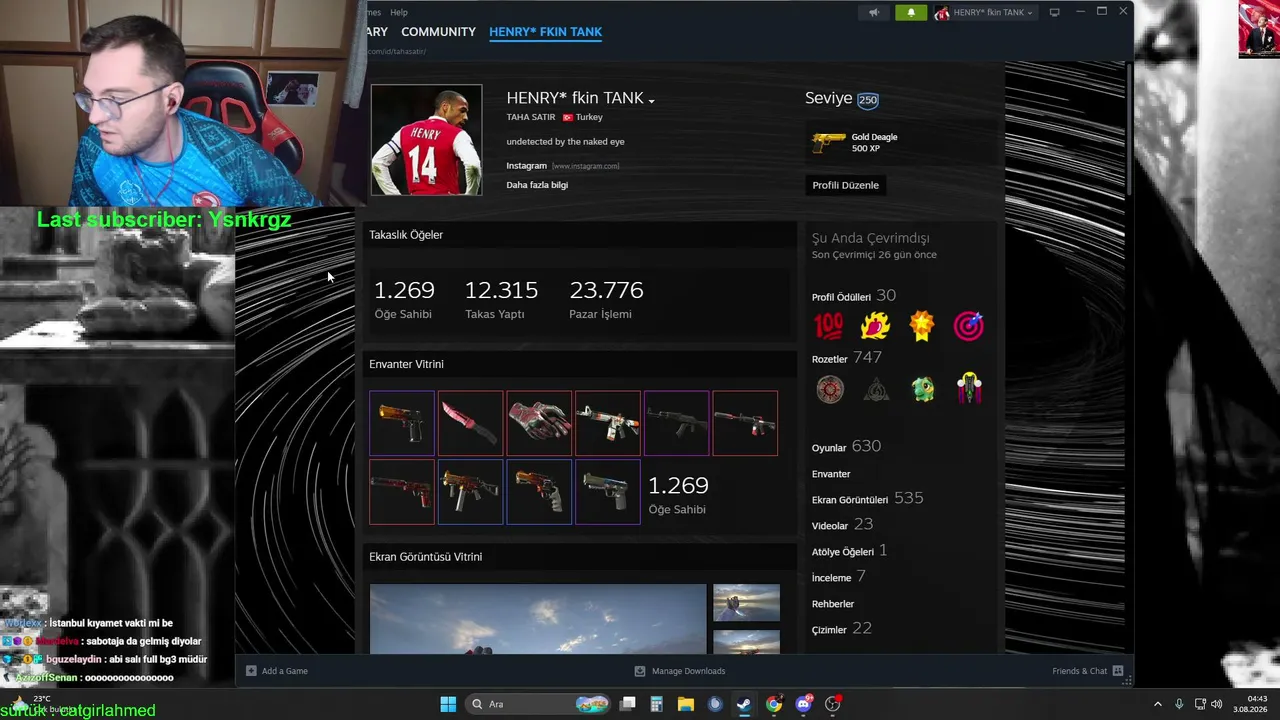
Task: Show hidden system tray icons
Action: coord(1158,704)
